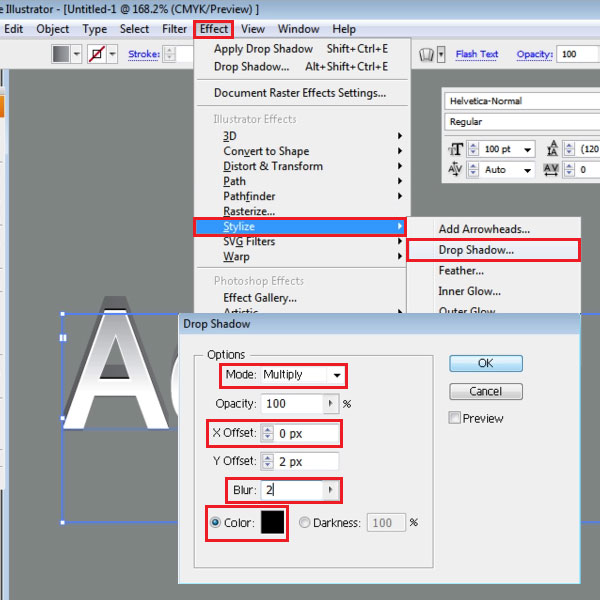
Task: Open the Help menu
Action: (x=344, y=29)
